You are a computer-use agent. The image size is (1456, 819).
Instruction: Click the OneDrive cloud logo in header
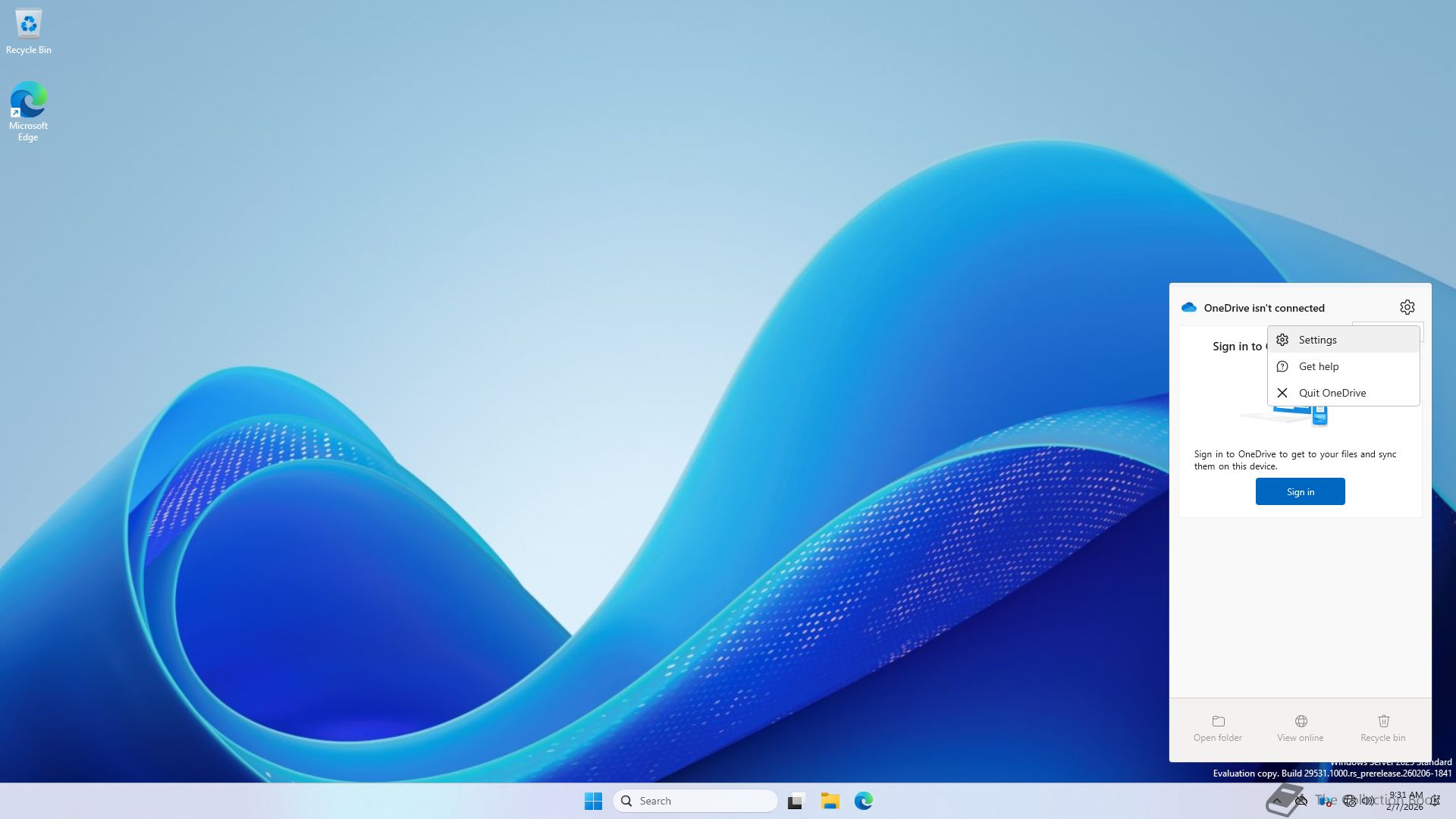(1188, 307)
